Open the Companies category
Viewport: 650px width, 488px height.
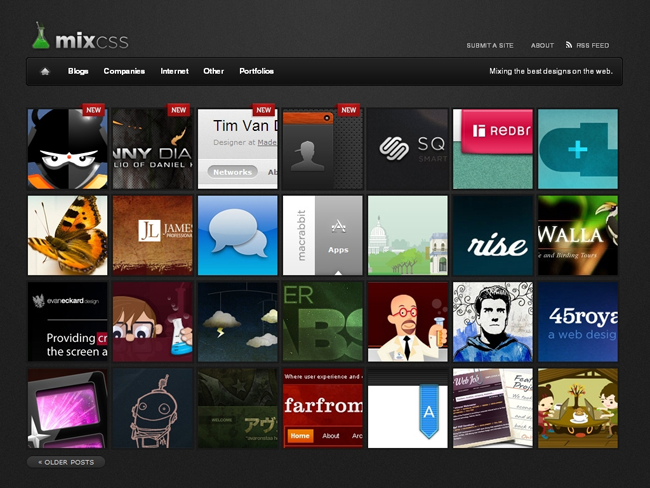(x=124, y=71)
